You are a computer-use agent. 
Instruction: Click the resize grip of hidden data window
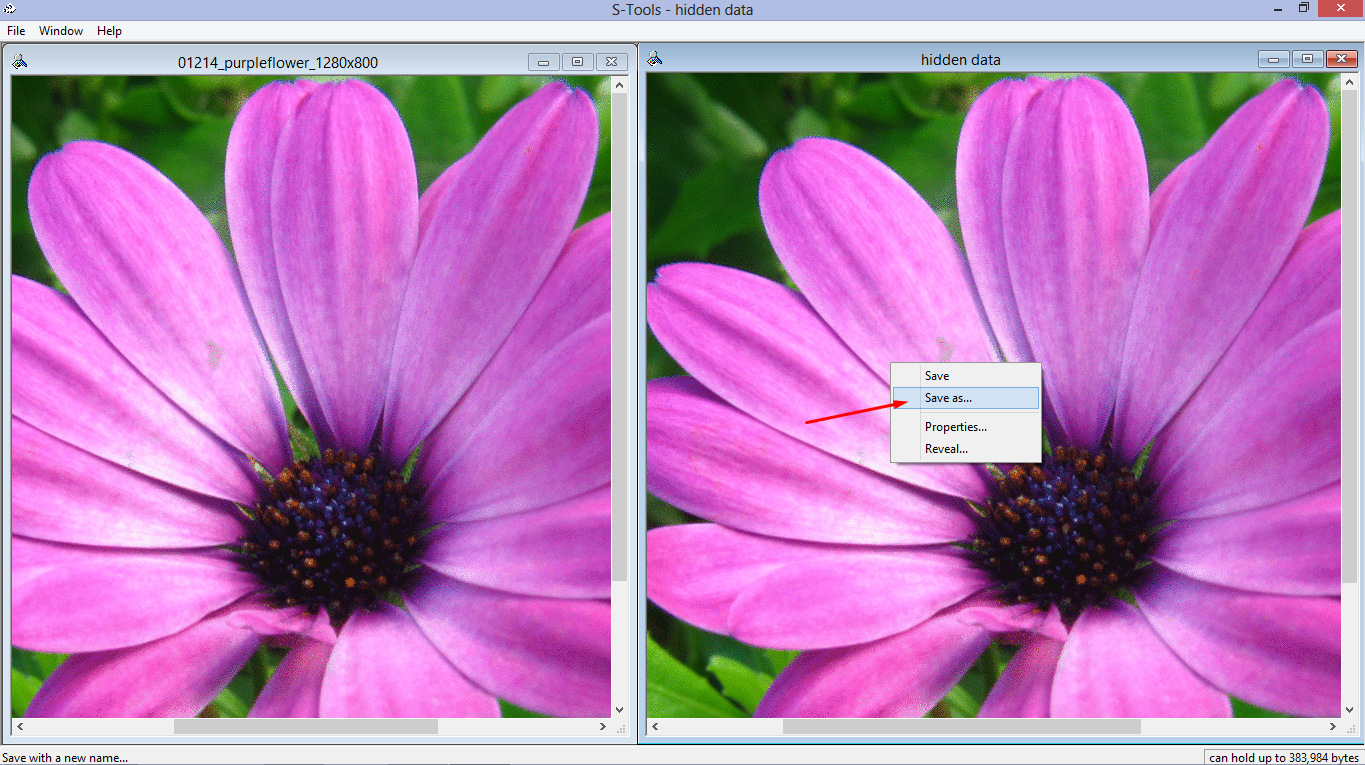point(1349,727)
